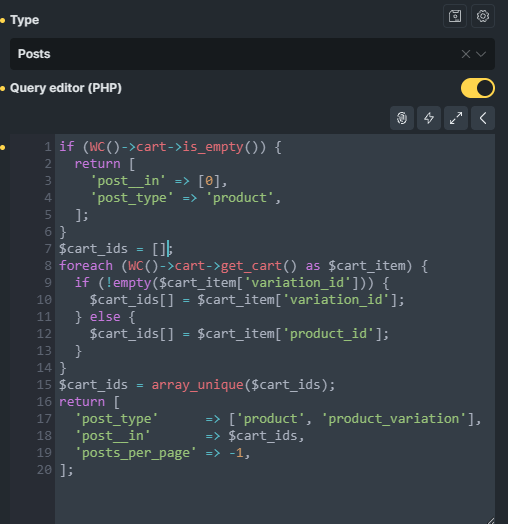Open the Type dropdown chevron

(x=481, y=54)
